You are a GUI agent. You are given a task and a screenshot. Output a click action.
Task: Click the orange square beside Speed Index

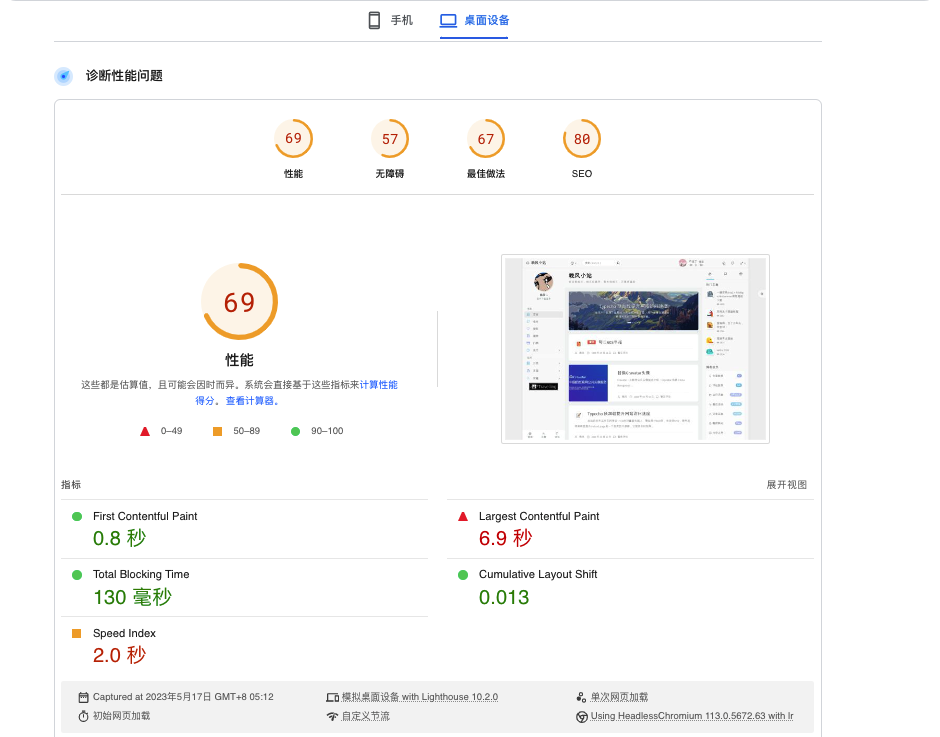click(x=77, y=633)
